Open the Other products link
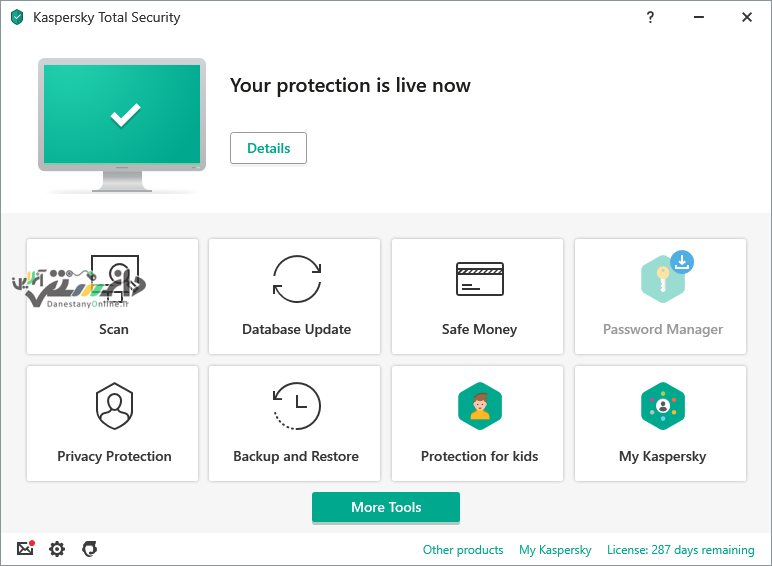This screenshot has width=772, height=566. (x=463, y=550)
